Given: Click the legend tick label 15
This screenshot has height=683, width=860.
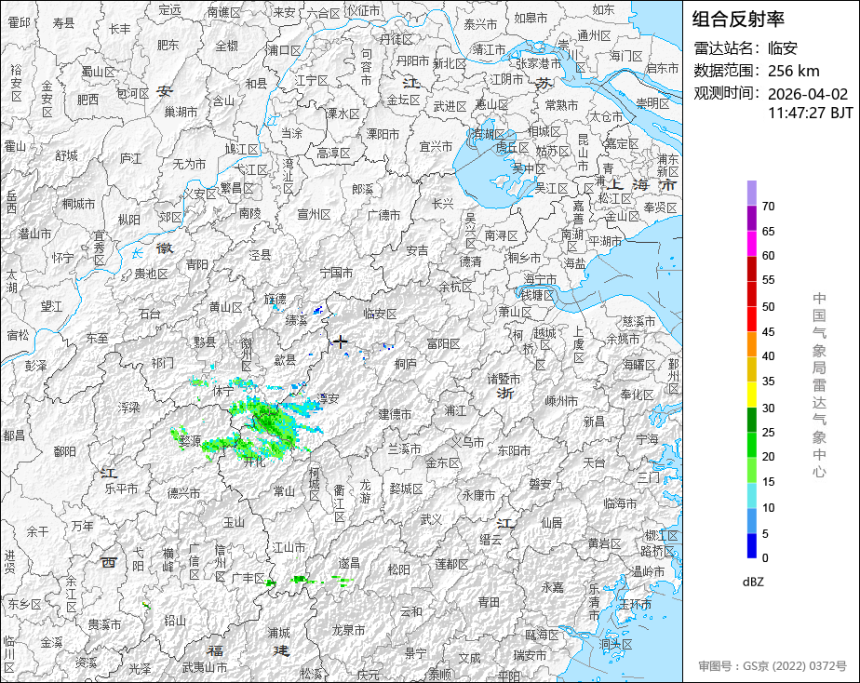Looking at the screenshot, I should point(768,482).
